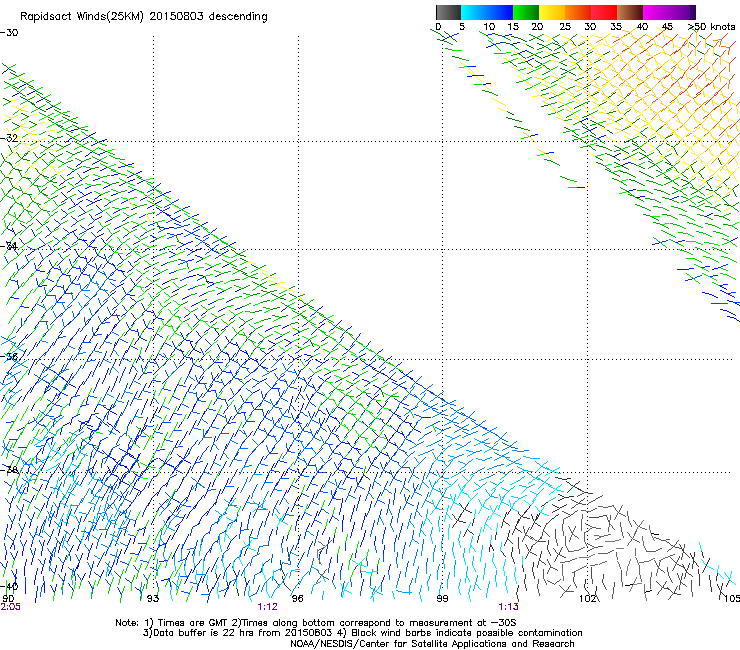Click the '-38' latitude axis label
The height and width of the screenshot is (650, 740).
(9, 470)
